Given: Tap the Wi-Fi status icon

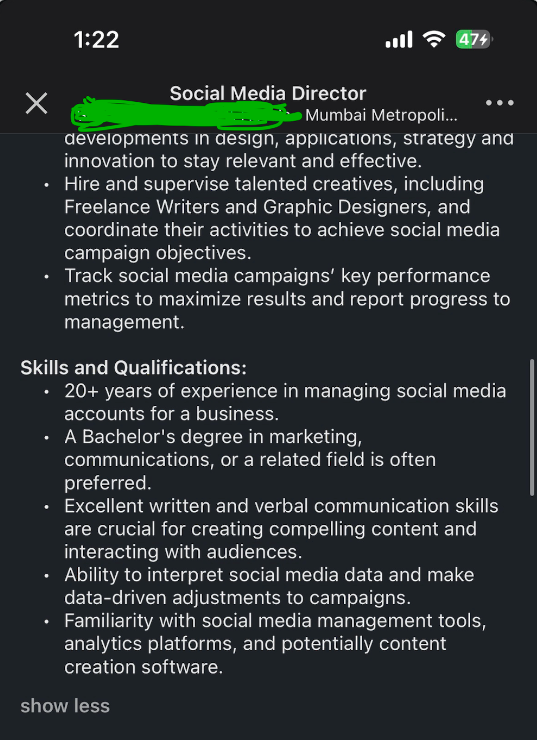Looking at the screenshot, I should click(x=434, y=39).
